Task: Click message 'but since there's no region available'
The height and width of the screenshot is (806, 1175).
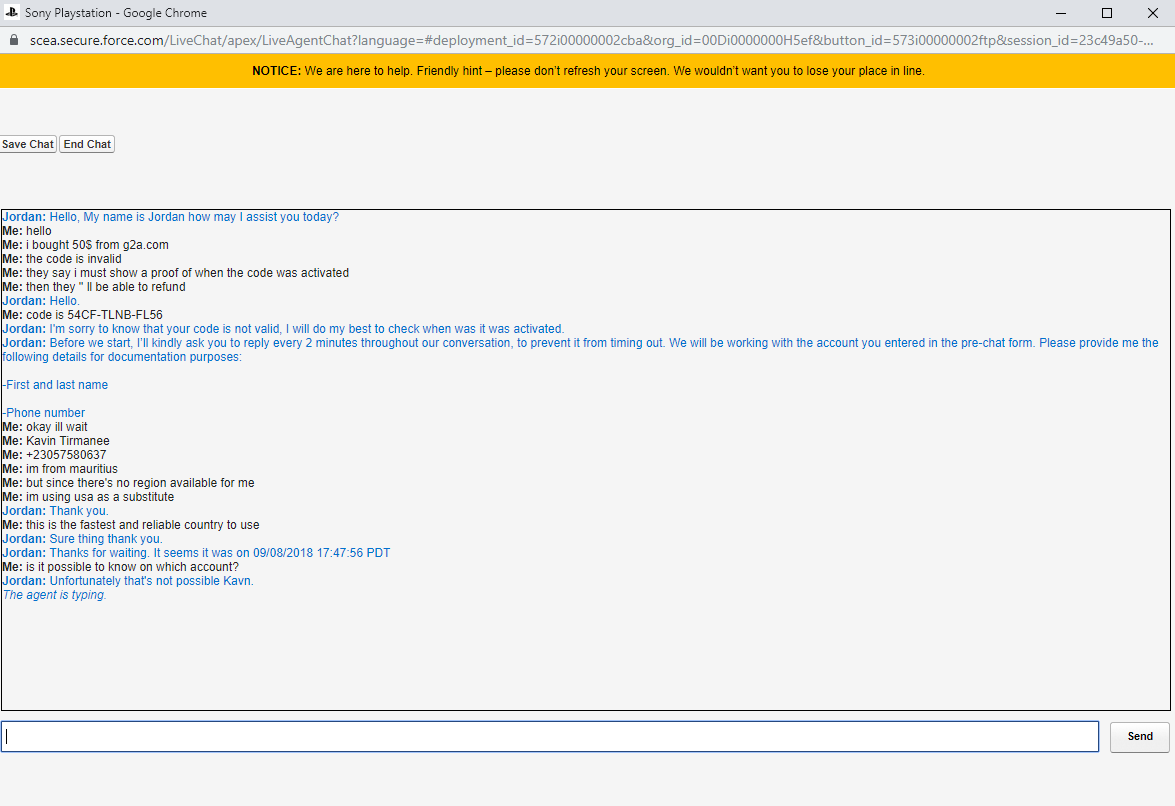Action: (128, 483)
